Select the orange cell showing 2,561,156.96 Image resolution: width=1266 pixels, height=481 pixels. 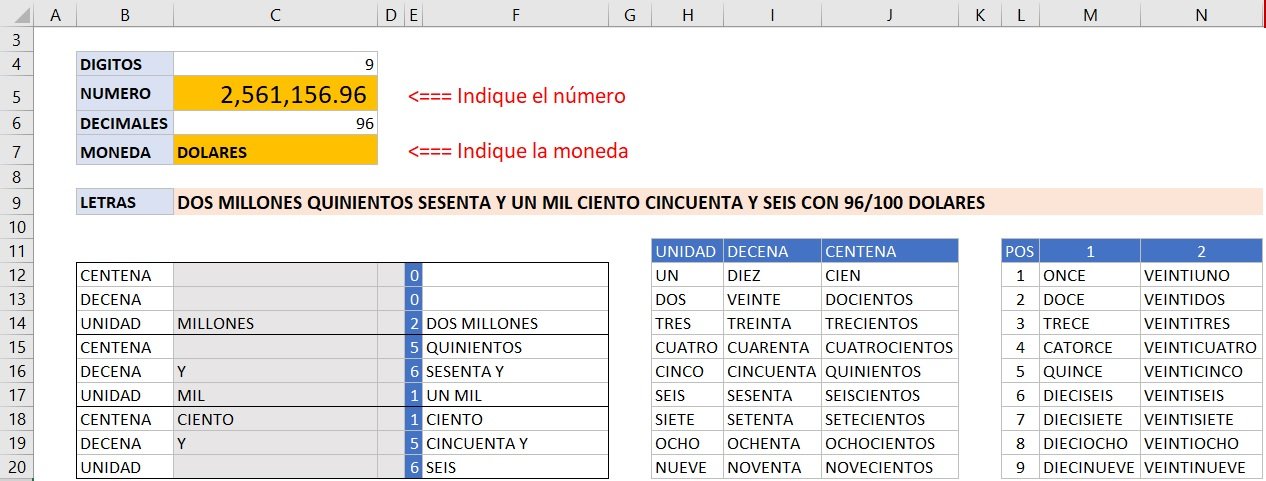click(276, 94)
